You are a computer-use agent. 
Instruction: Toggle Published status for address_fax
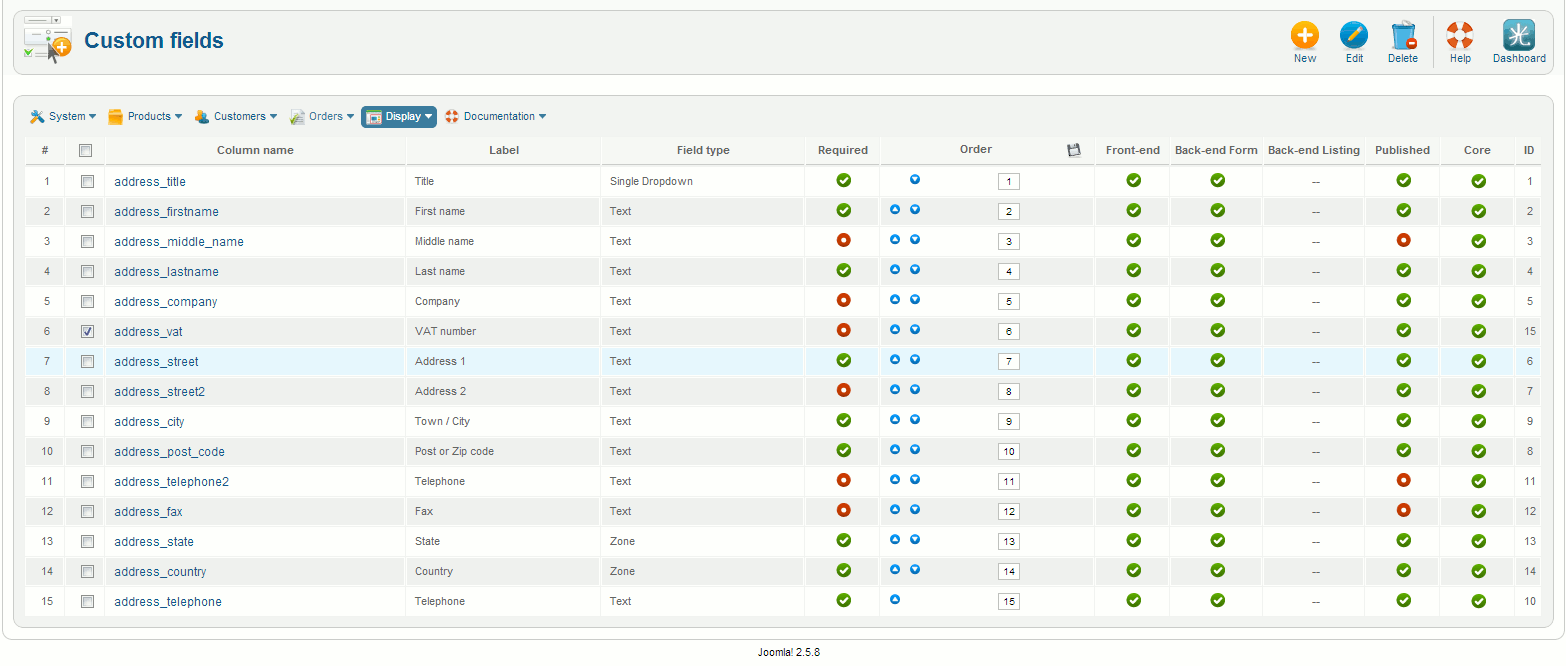1403,510
